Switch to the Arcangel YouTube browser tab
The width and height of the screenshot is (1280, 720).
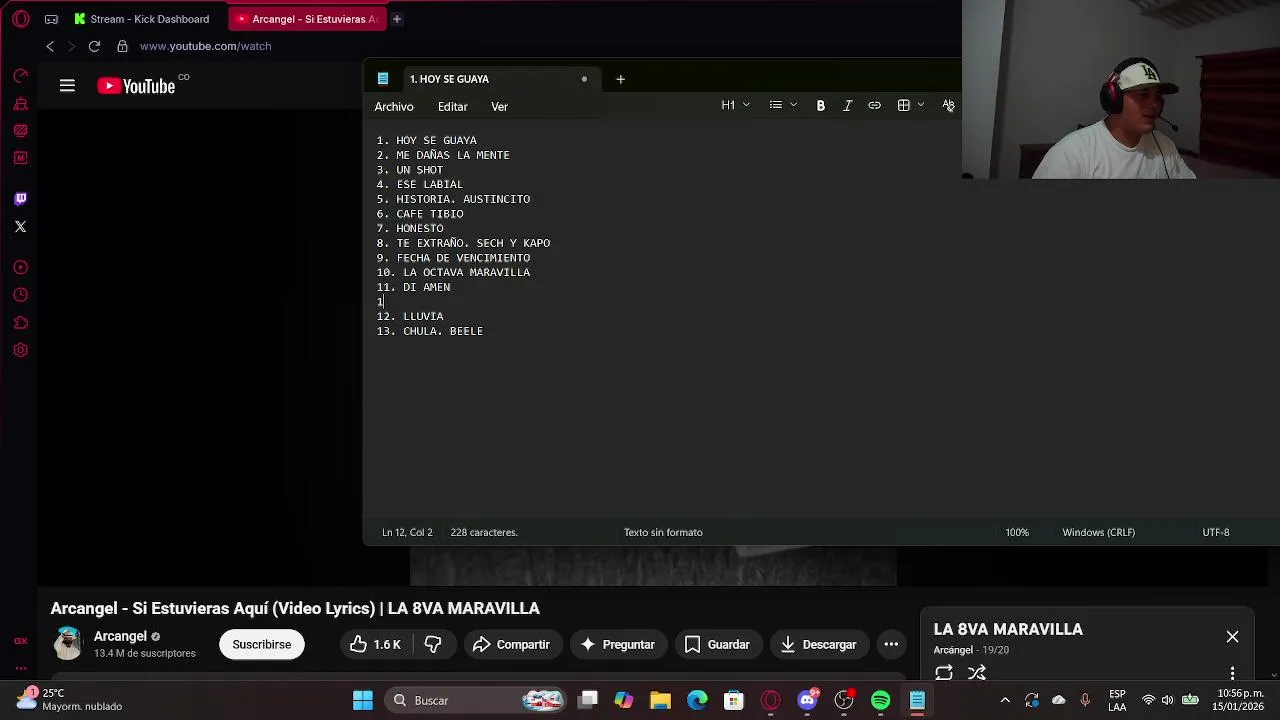point(305,19)
